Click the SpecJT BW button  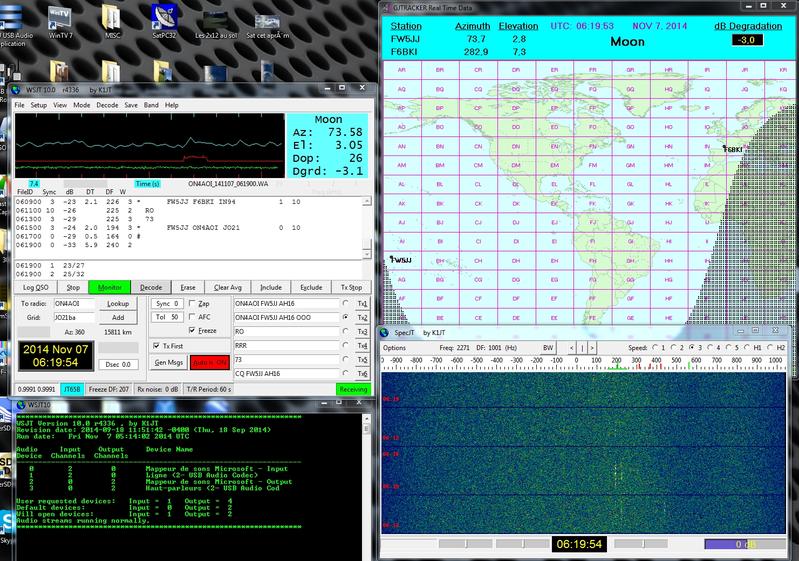point(548,348)
